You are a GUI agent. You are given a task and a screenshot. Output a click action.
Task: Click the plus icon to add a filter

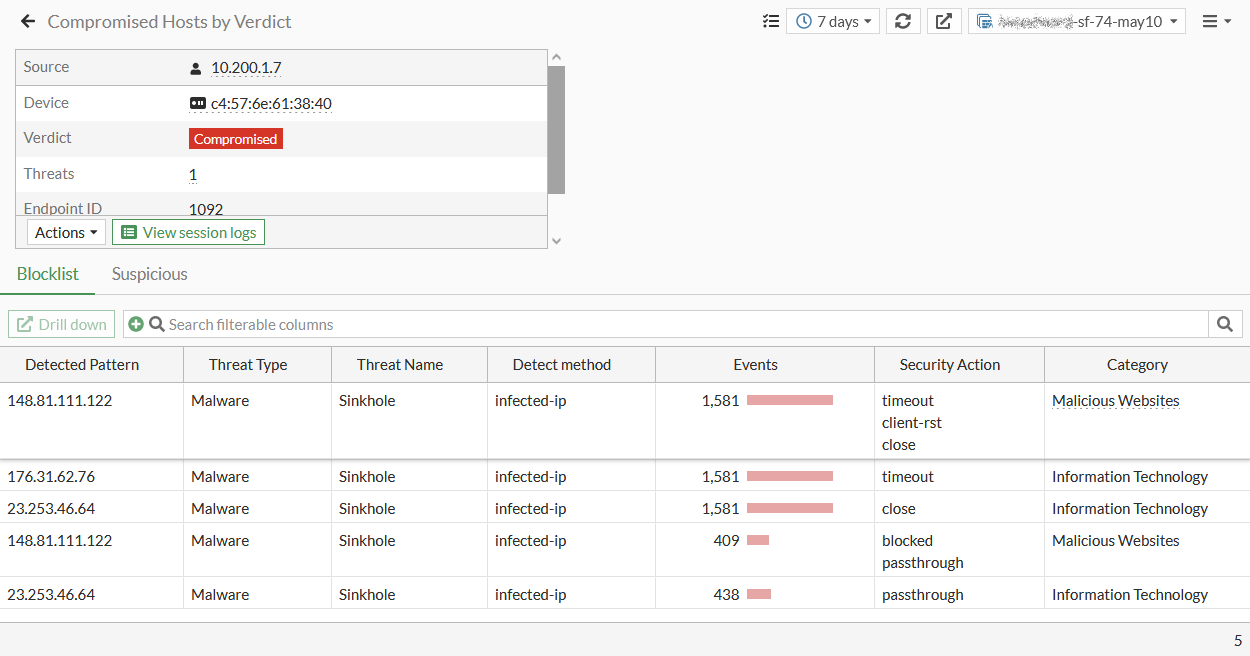[x=136, y=324]
